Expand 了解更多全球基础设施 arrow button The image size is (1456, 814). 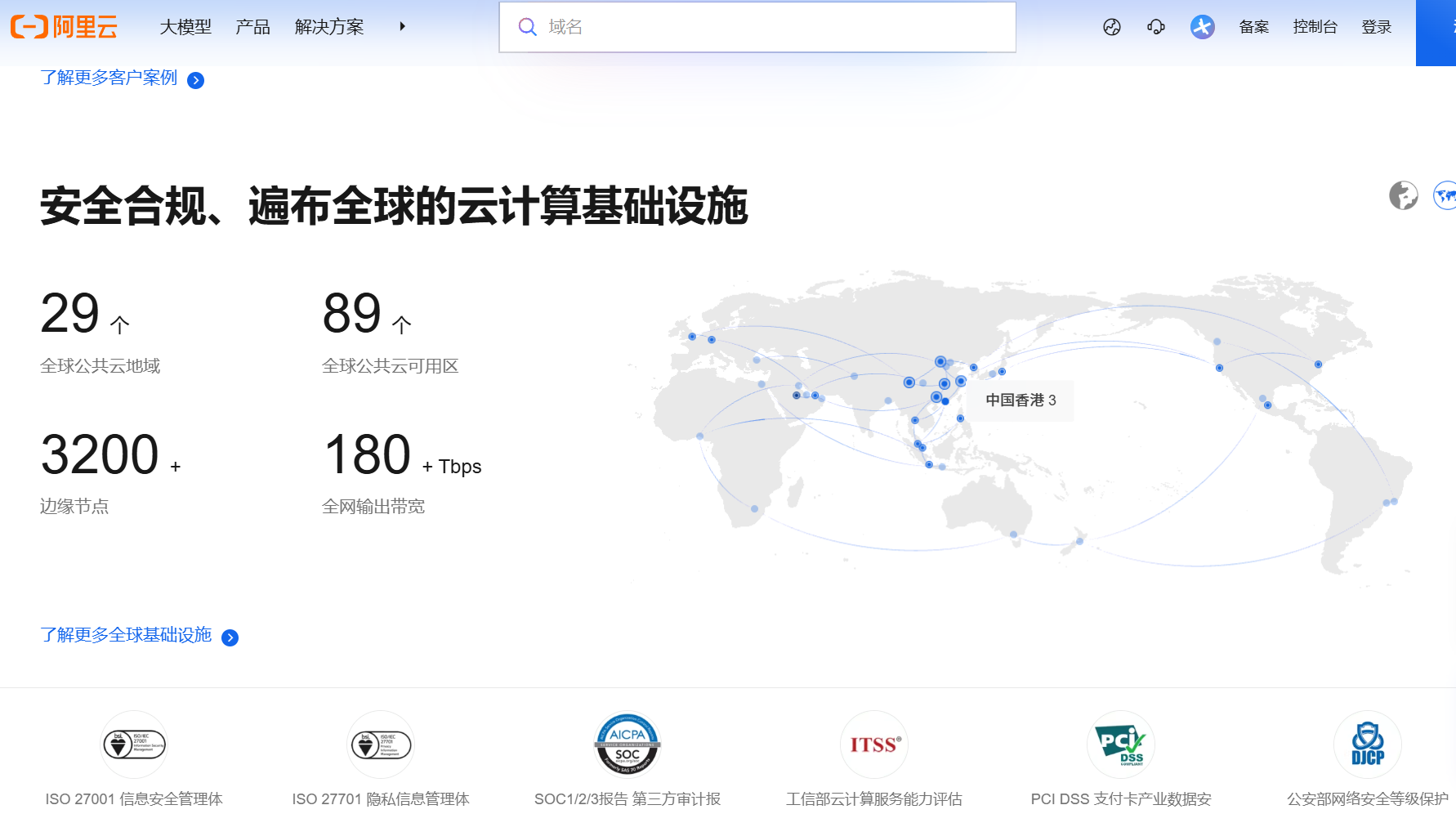tap(231, 637)
